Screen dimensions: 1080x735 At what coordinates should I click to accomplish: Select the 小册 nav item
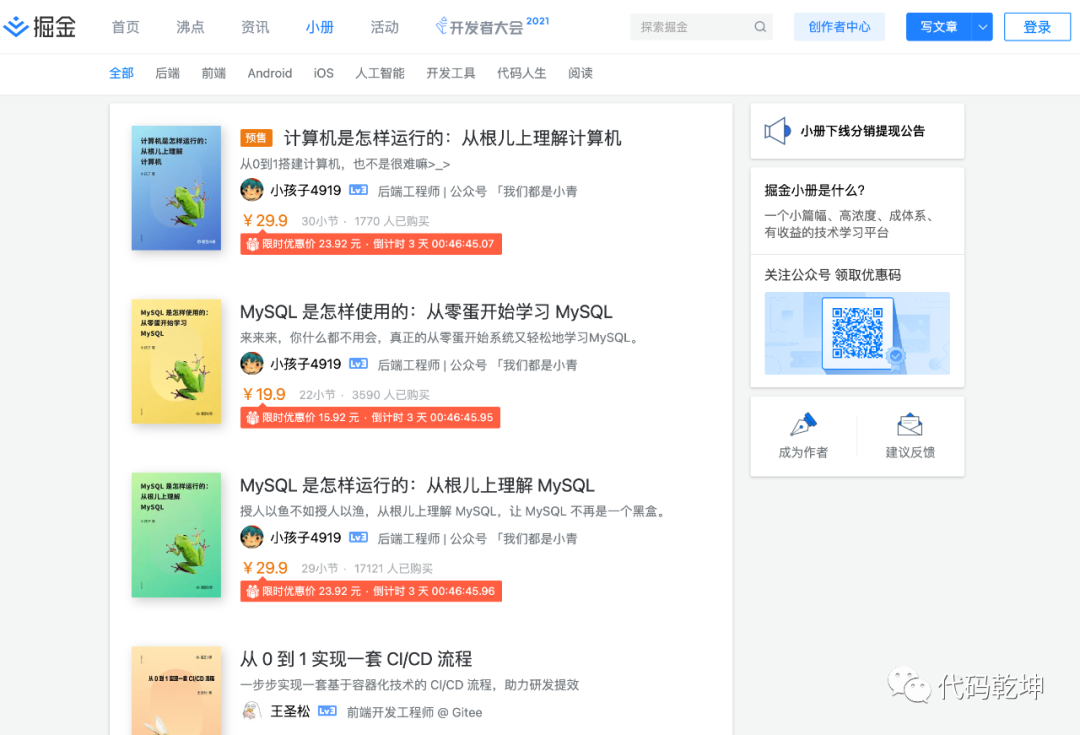(x=320, y=27)
